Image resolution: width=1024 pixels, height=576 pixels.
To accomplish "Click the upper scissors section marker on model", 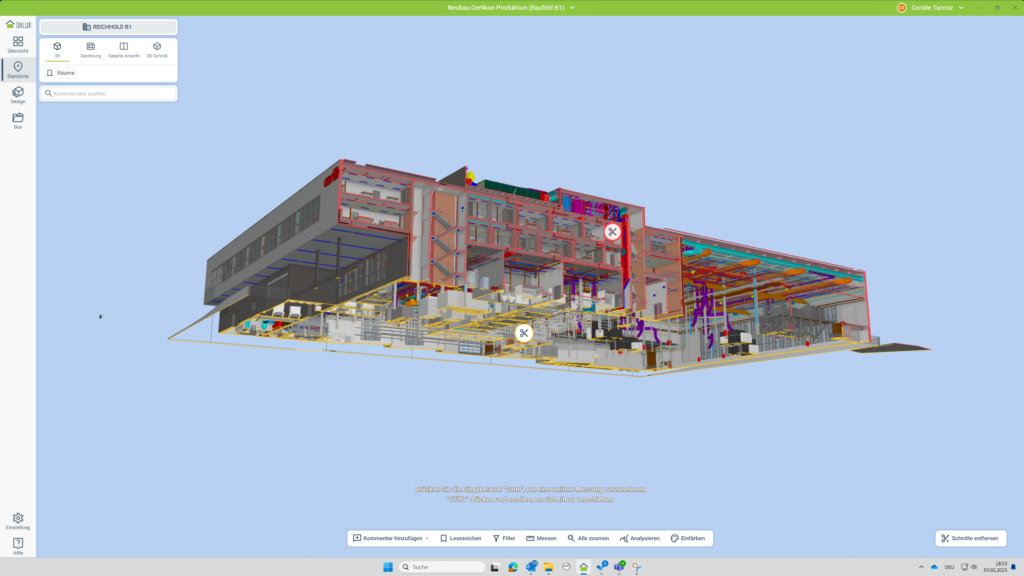I will [x=612, y=232].
